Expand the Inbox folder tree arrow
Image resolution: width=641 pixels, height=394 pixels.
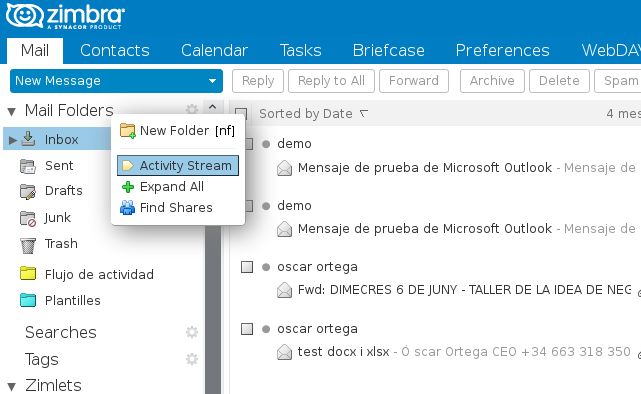click(x=13, y=140)
